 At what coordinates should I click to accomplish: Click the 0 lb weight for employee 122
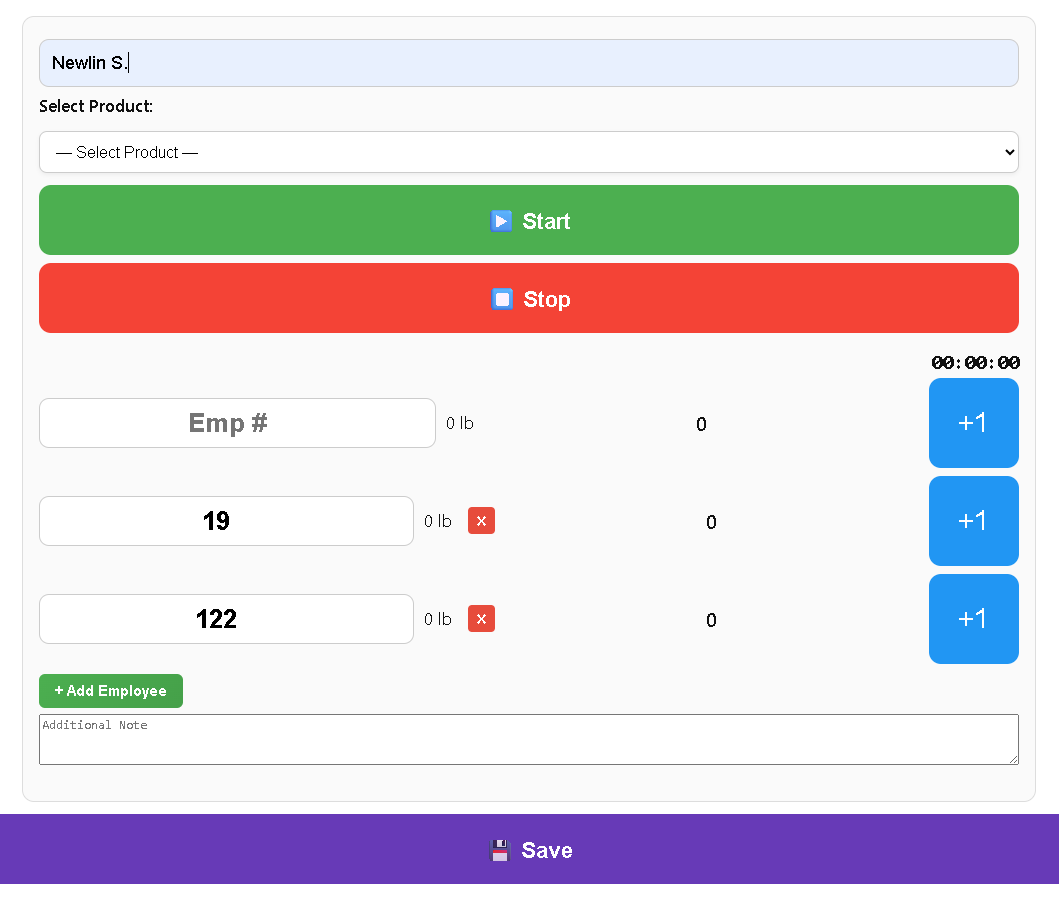click(x=438, y=619)
